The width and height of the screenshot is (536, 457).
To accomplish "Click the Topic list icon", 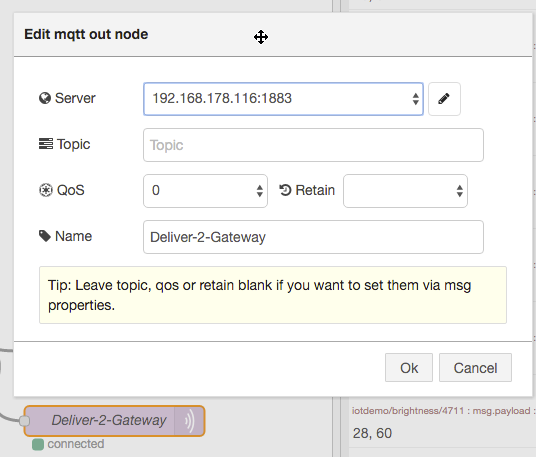I will pos(46,144).
